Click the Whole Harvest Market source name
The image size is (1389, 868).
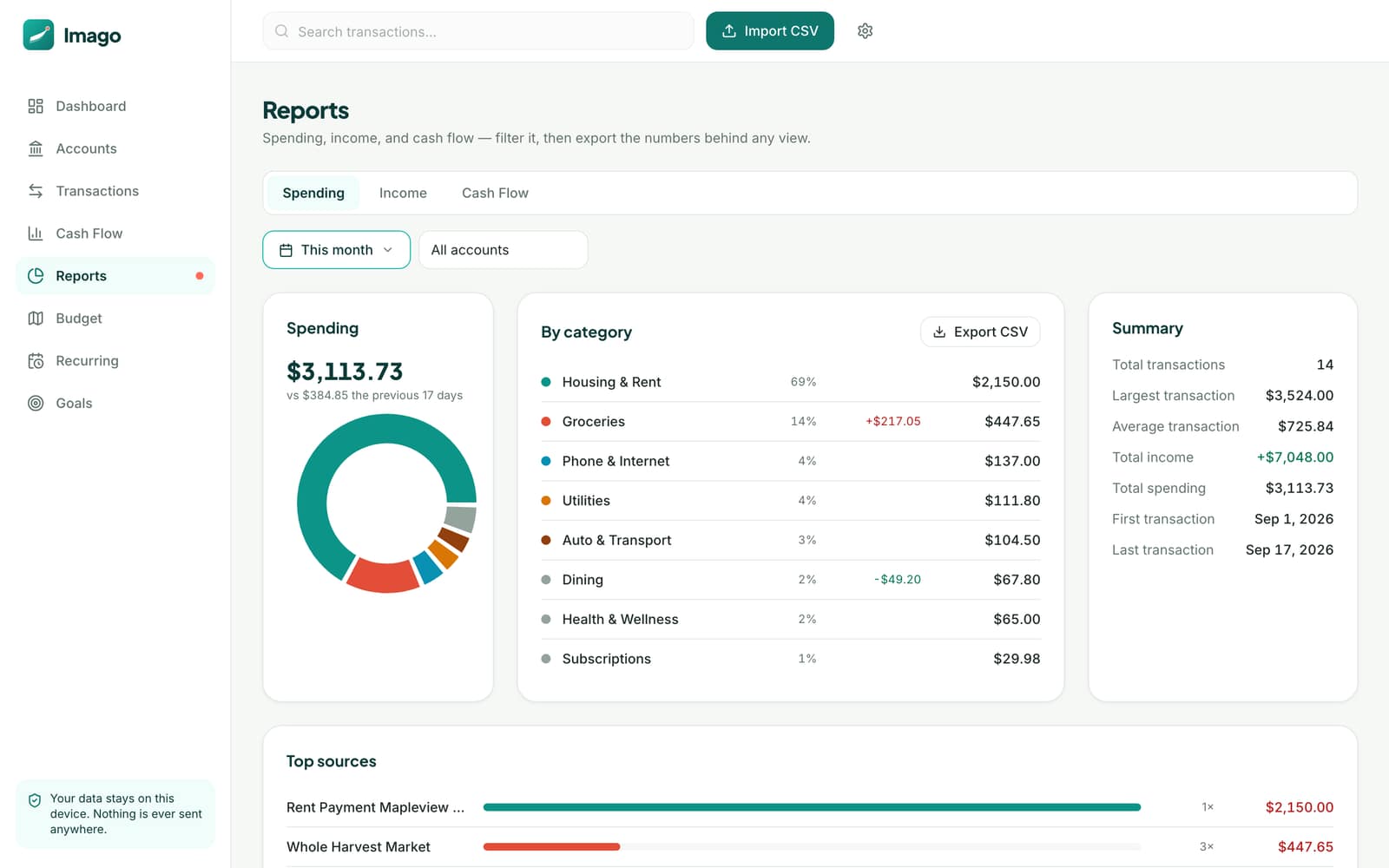[359, 847]
